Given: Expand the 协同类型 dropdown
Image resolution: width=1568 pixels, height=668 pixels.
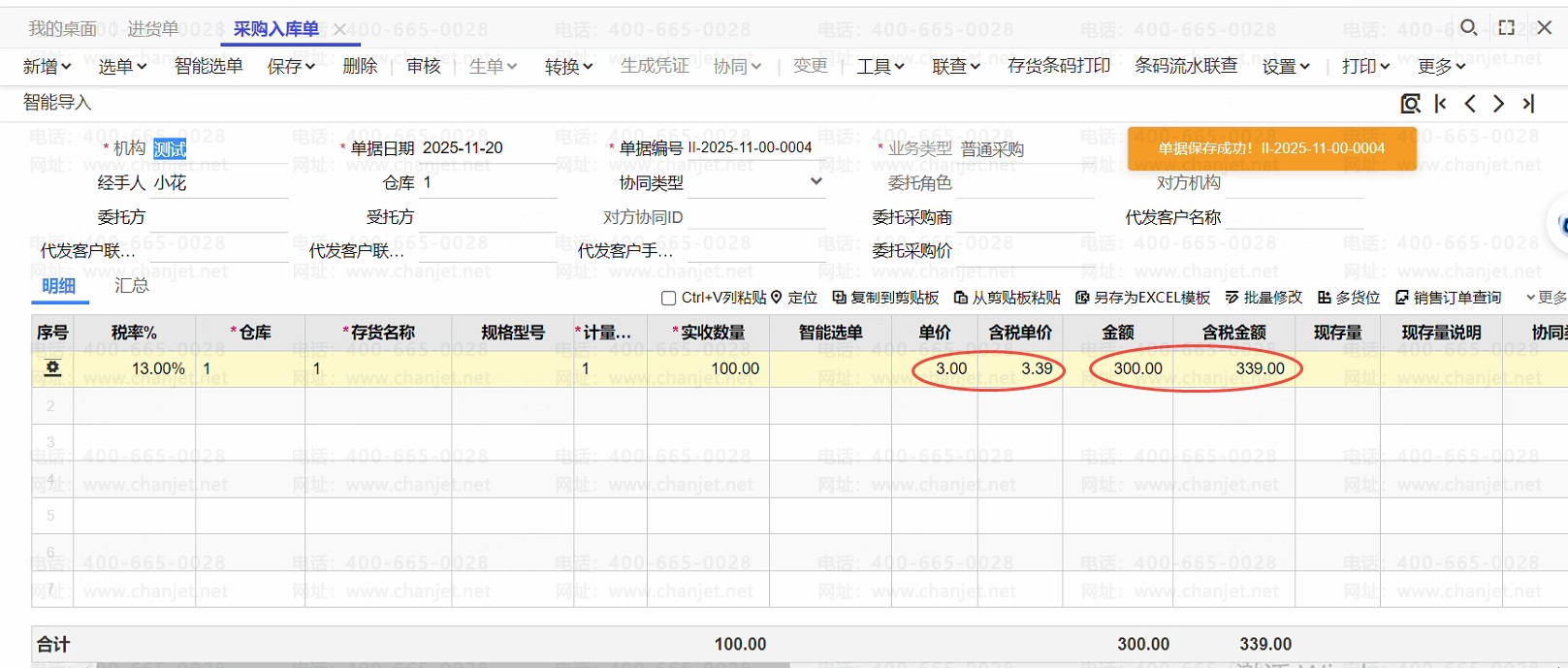Looking at the screenshot, I should (816, 181).
